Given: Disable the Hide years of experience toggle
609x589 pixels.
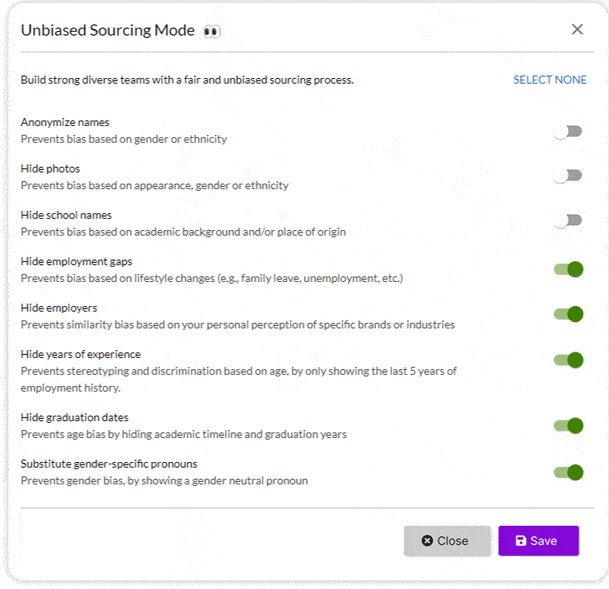Looking at the screenshot, I should point(568,360).
